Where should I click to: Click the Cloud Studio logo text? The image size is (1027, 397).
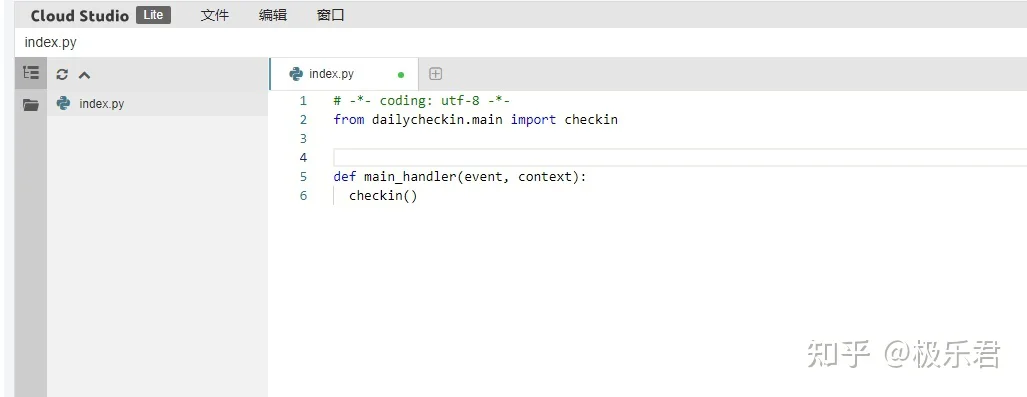pos(80,16)
